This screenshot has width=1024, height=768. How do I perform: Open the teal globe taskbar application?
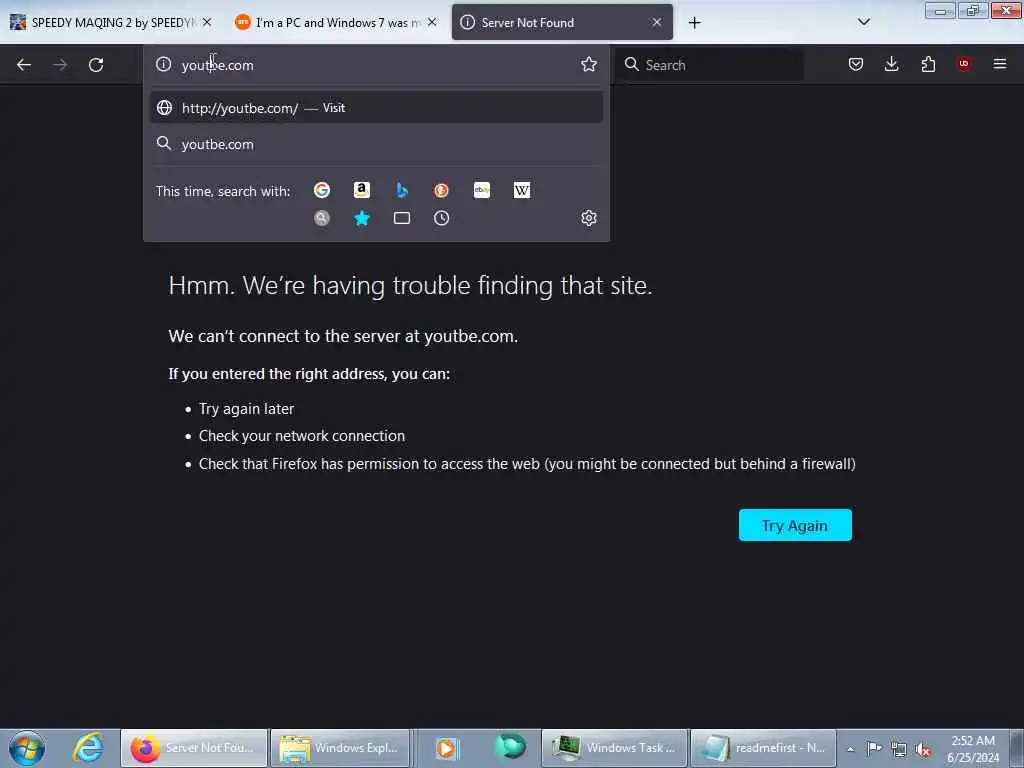pyautogui.click(x=510, y=747)
